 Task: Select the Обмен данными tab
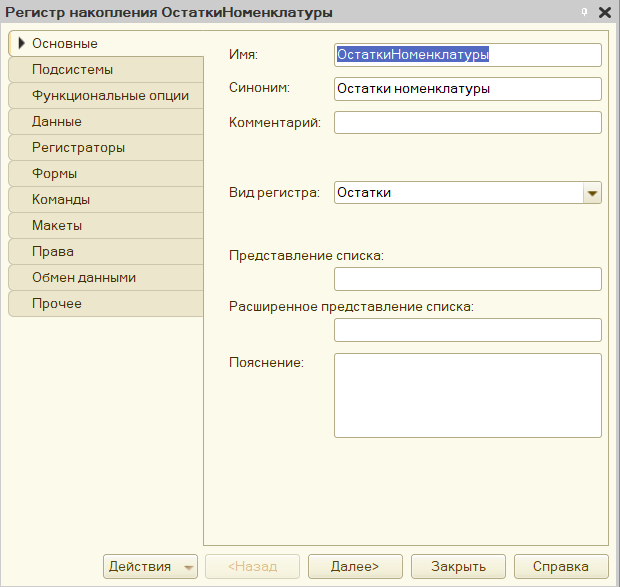tap(106, 278)
